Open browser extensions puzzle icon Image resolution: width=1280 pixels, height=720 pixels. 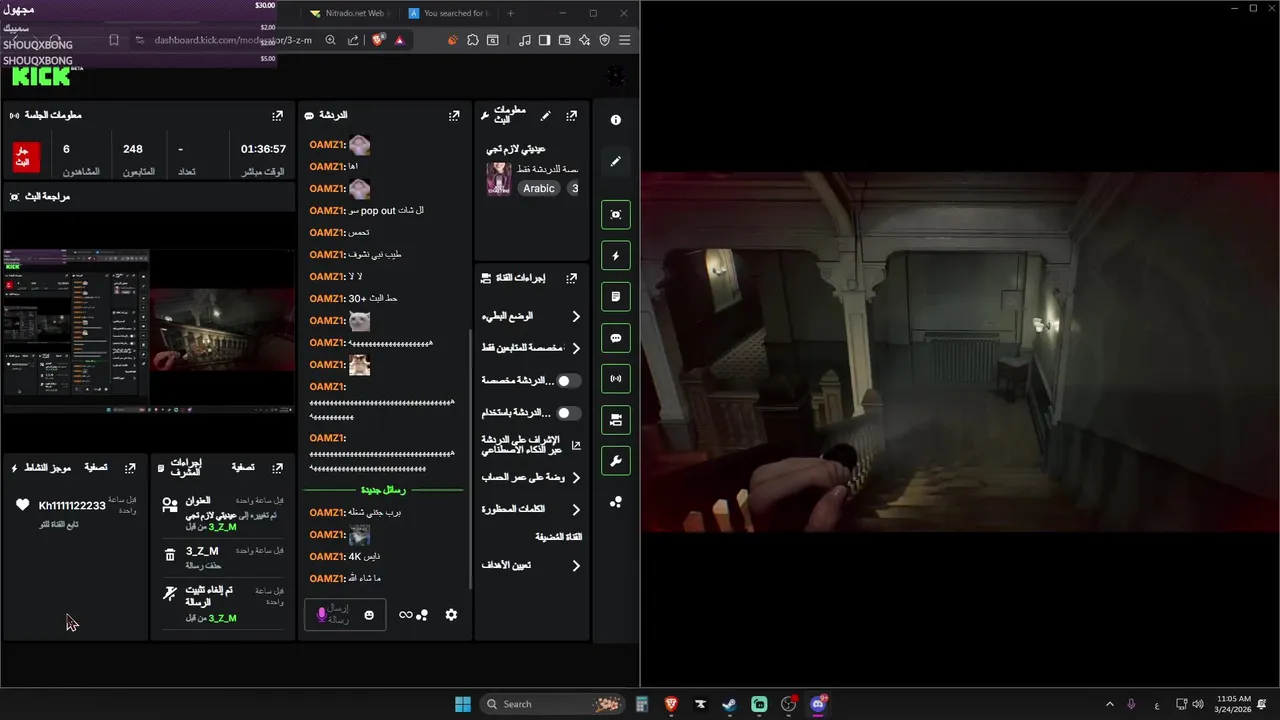point(473,40)
